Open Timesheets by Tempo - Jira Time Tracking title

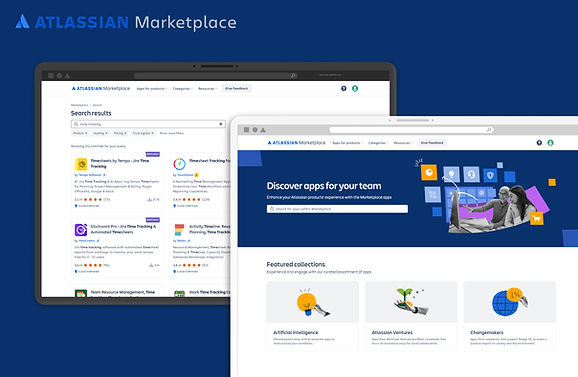coord(120,163)
